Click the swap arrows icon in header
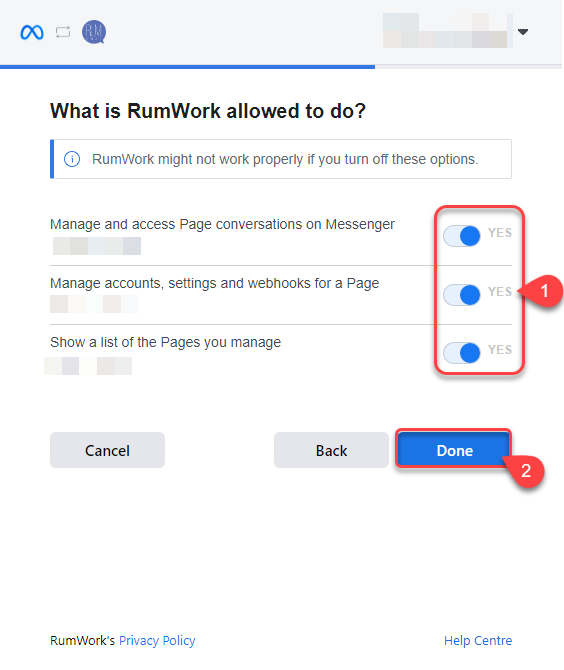 pos(63,32)
